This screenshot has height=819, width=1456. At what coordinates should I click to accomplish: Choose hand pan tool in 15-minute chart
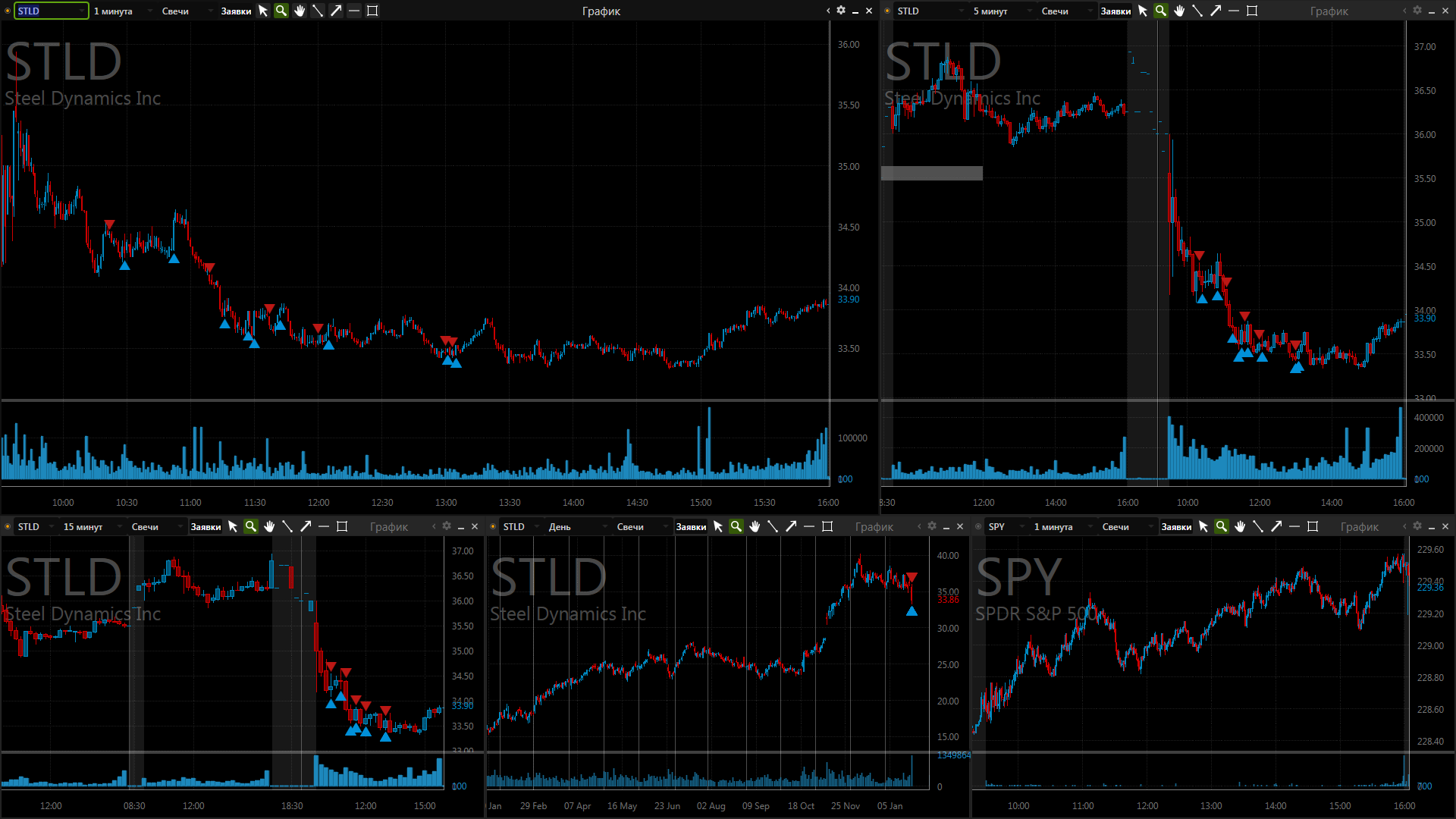pos(269,526)
